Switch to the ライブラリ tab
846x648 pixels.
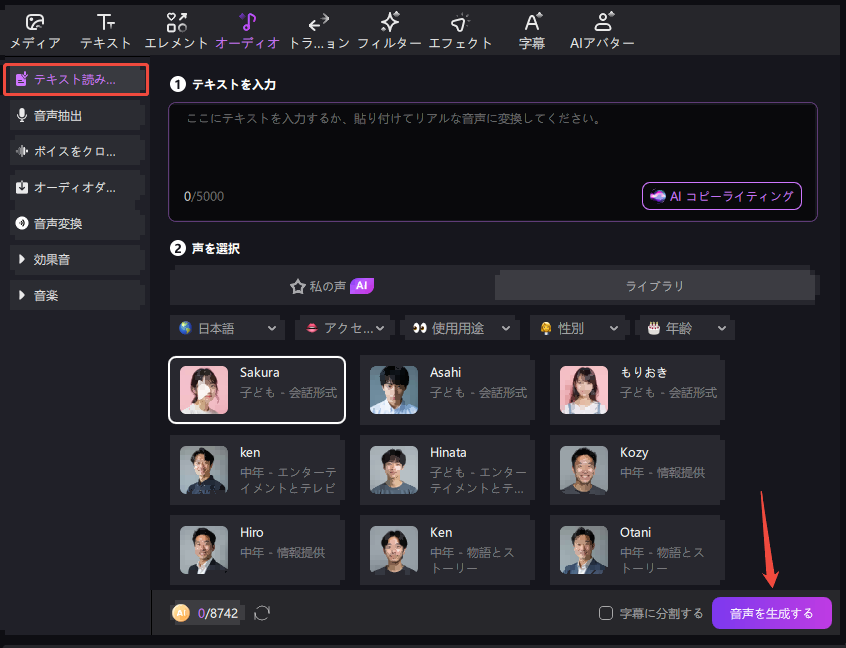(x=654, y=285)
